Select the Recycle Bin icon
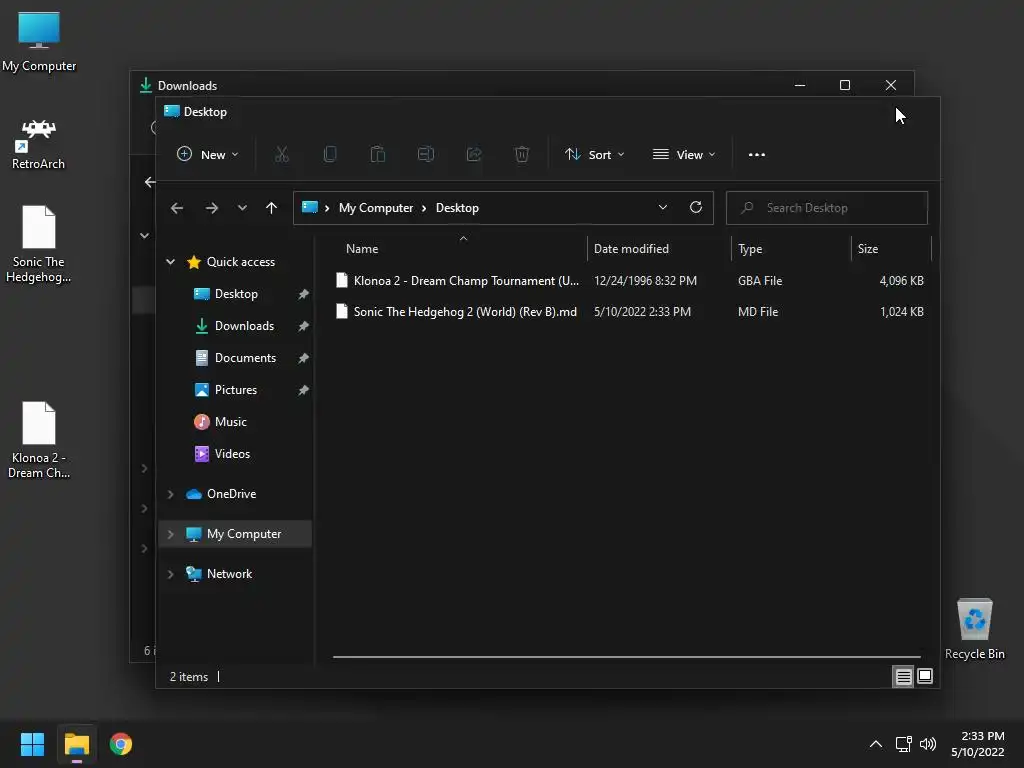This screenshot has height=768, width=1024. tap(974, 629)
